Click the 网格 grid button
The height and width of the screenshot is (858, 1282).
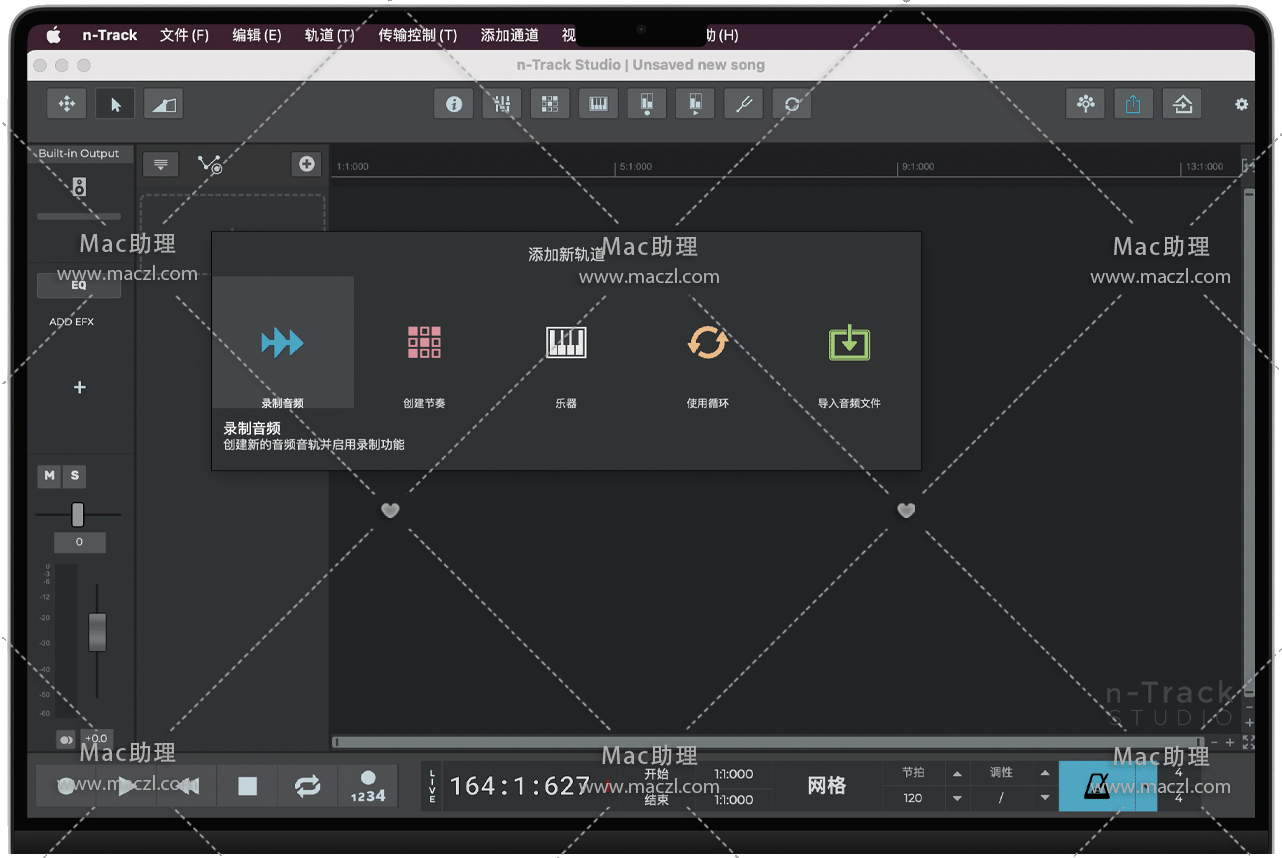(827, 786)
